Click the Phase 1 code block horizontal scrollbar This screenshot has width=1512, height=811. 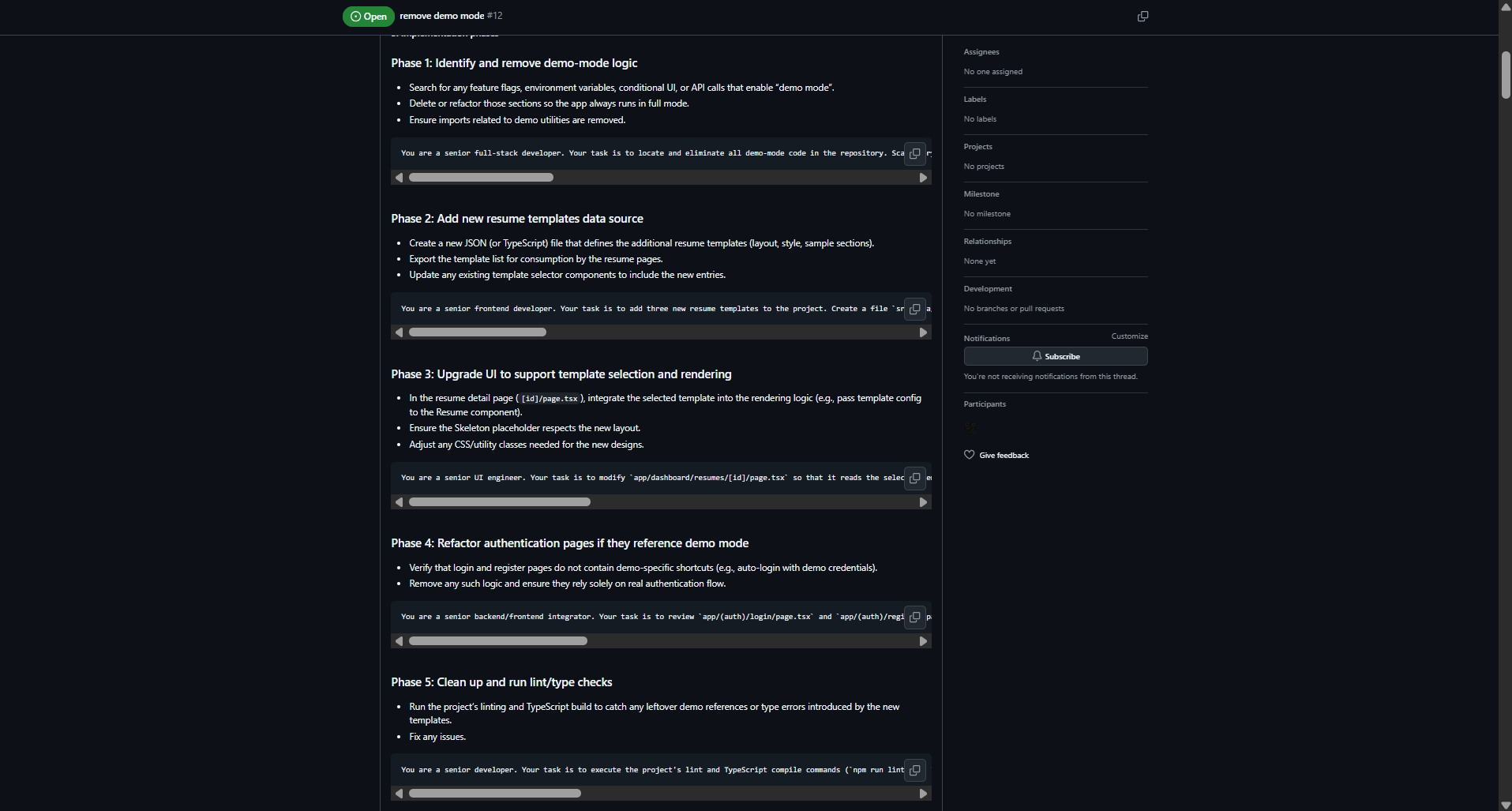point(481,178)
